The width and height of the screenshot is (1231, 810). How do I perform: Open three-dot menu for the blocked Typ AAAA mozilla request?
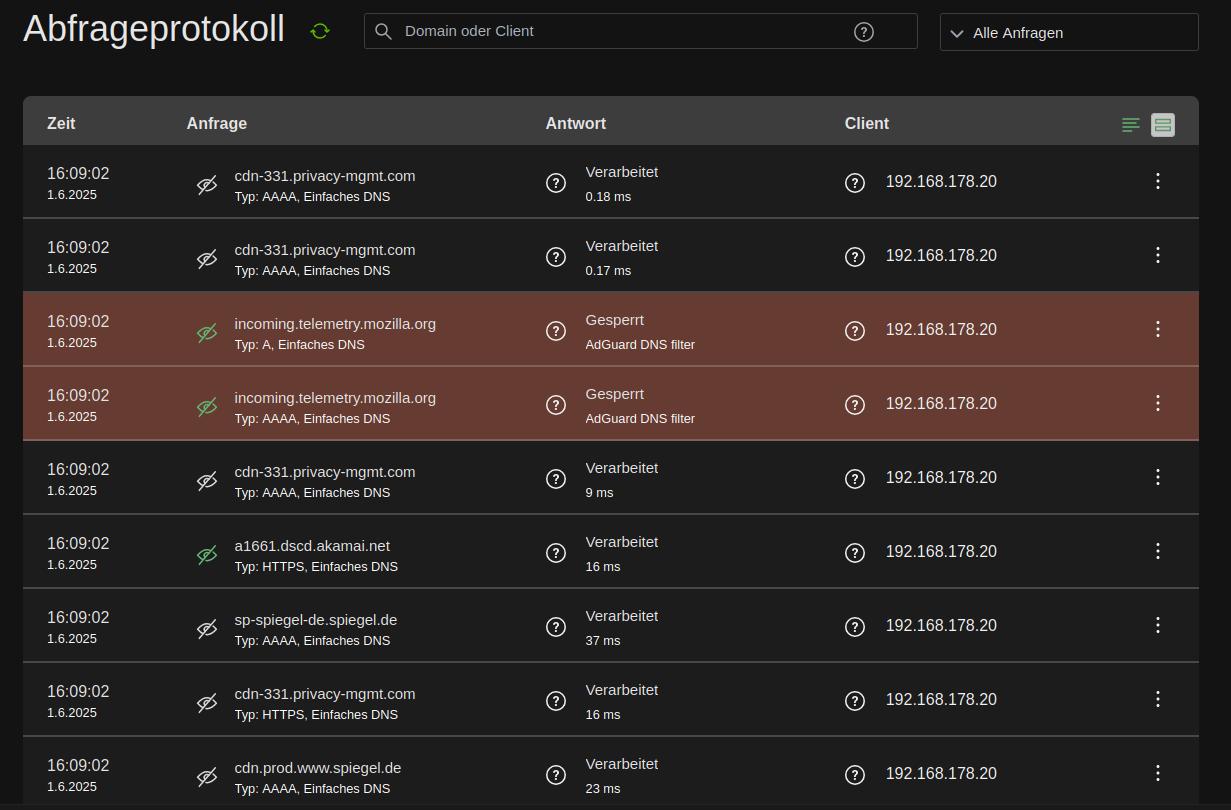tap(1158, 403)
